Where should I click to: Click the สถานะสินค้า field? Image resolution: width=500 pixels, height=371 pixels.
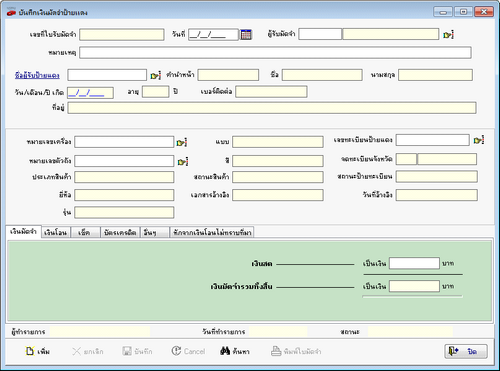[x=278, y=177]
